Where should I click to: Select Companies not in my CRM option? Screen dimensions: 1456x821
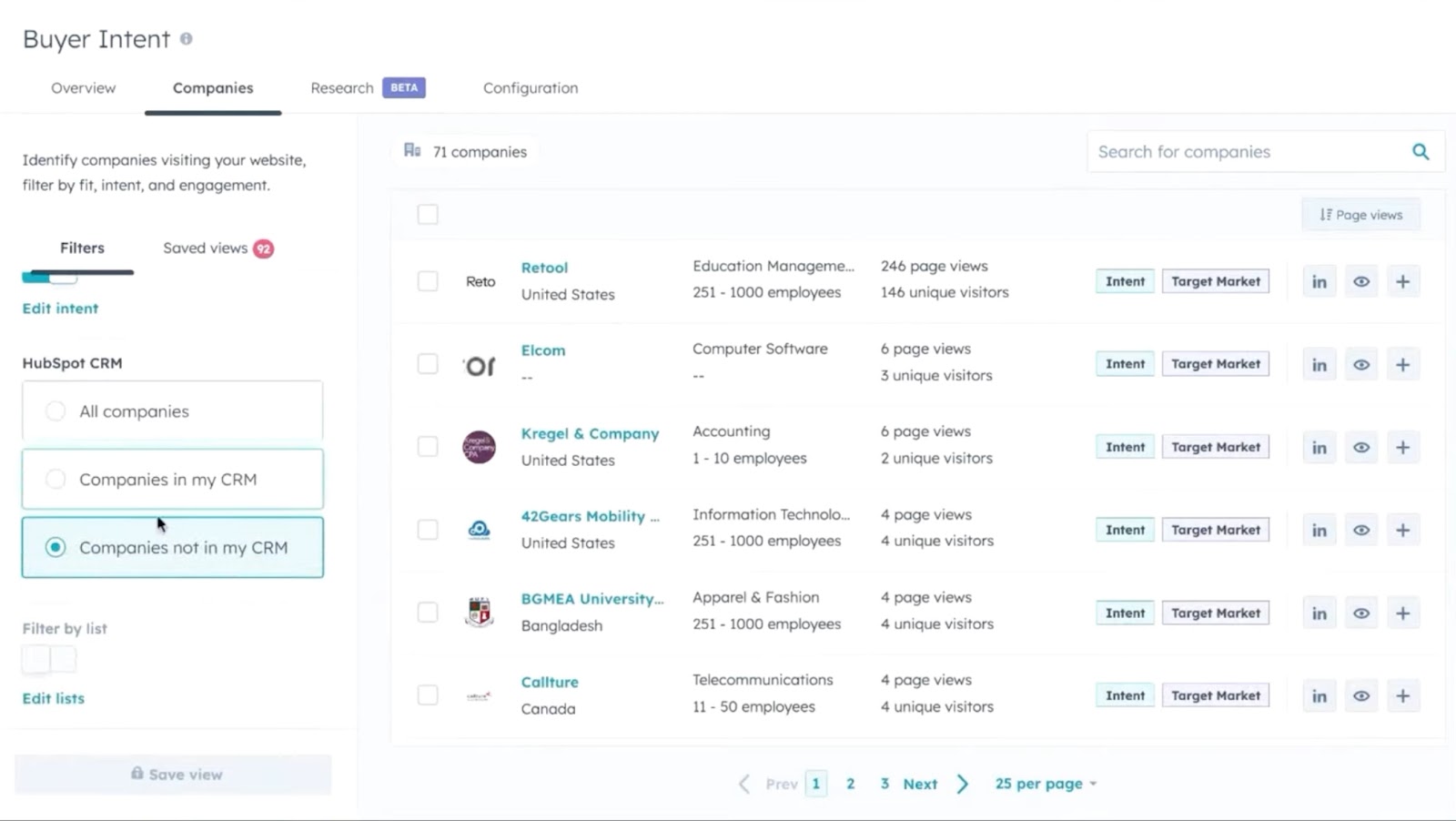pos(173,547)
